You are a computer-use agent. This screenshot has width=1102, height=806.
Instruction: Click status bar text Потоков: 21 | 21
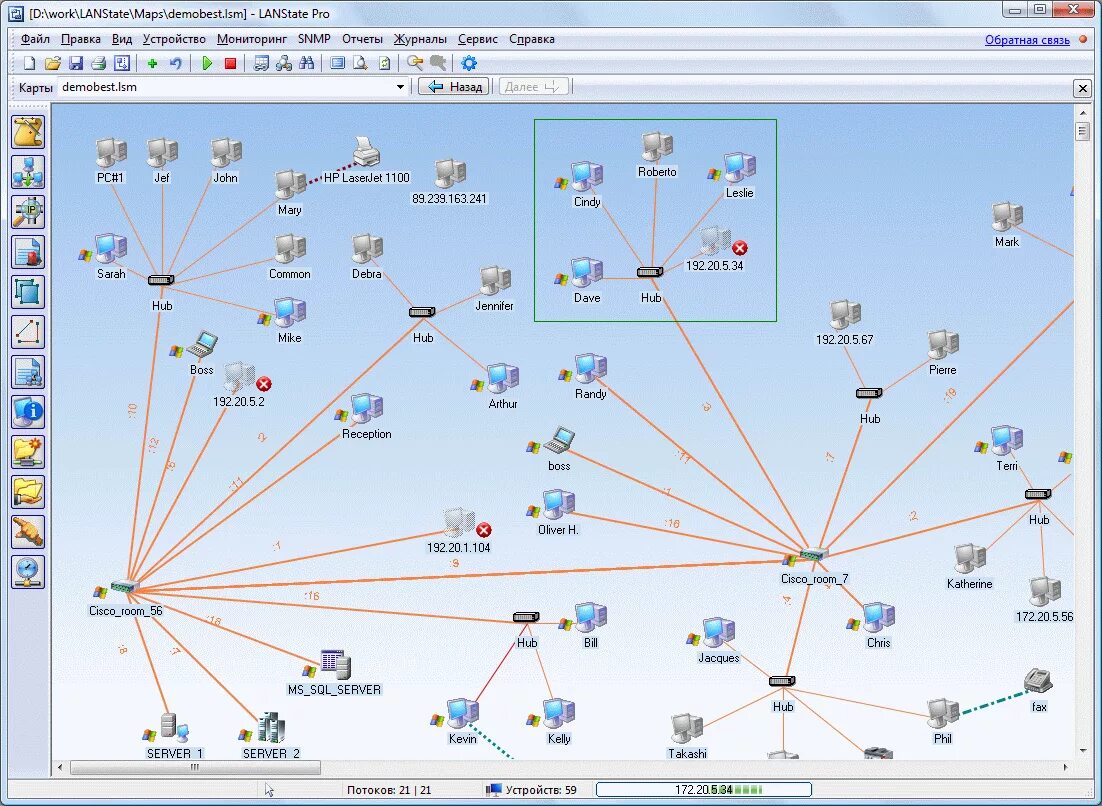coord(389,790)
